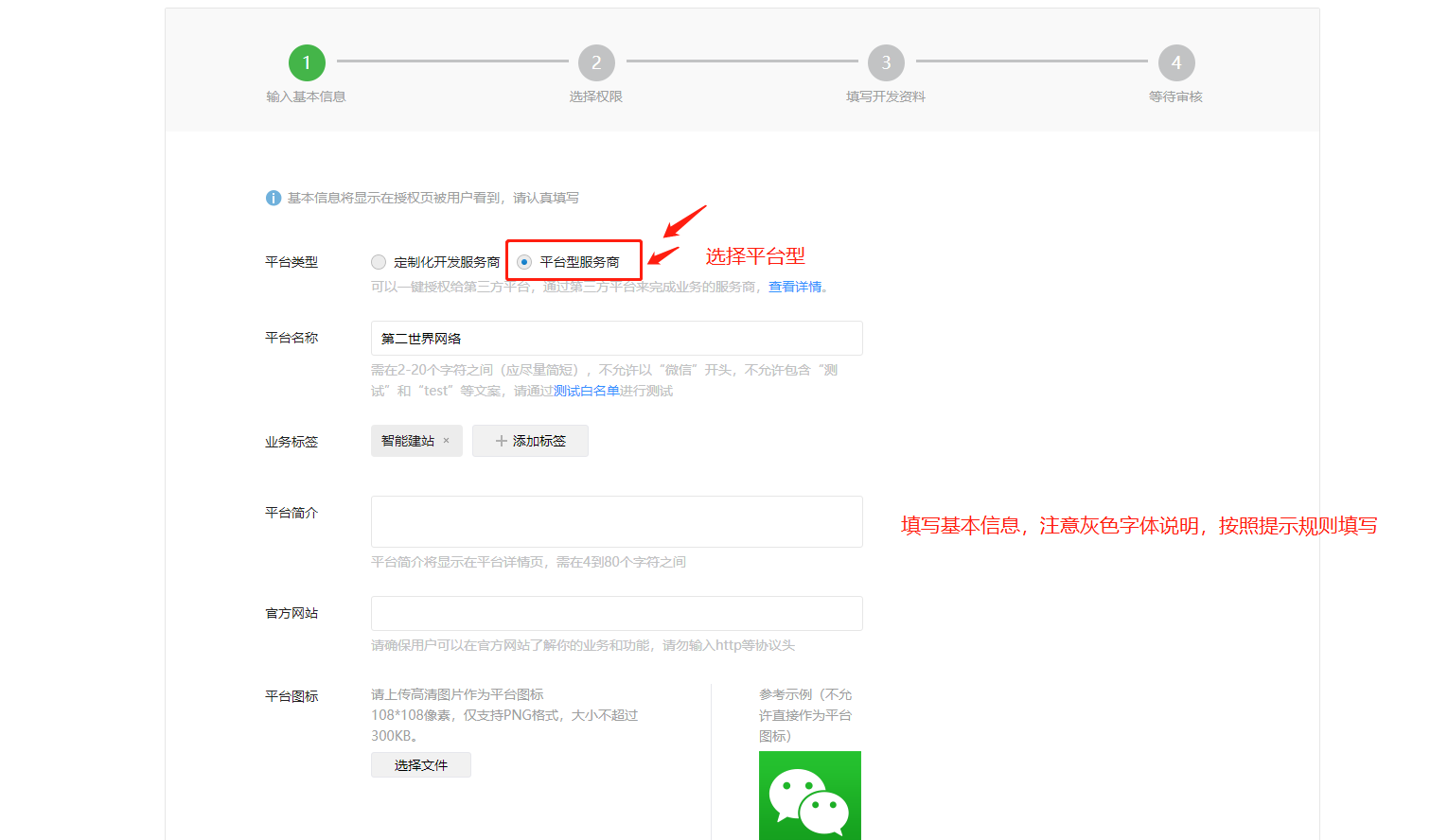The width and height of the screenshot is (1448, 840).
Task: Click the step 4 circle icon
Action: pyautogui.click(x=1175, y=62)
